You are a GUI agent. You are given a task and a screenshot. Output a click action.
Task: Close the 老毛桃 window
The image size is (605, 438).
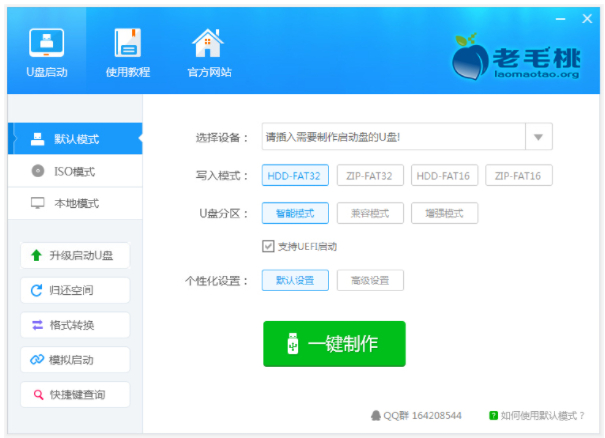pyautogui.click(x=587, y=19)
